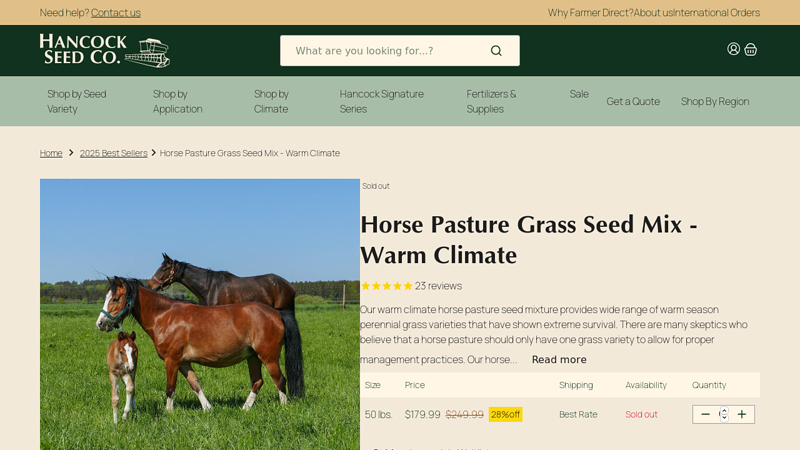
Task: Click the Size column header
Action: point(372,385)
